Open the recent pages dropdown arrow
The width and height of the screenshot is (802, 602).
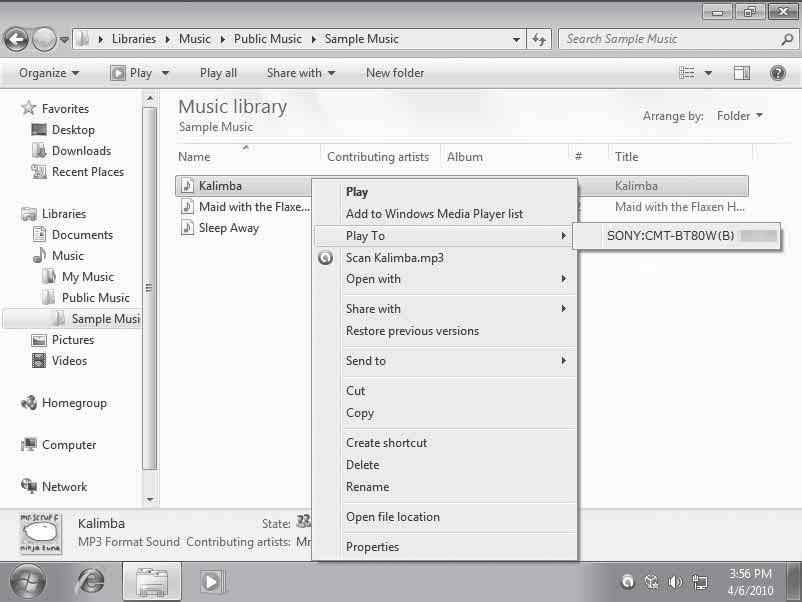[64, 39]
